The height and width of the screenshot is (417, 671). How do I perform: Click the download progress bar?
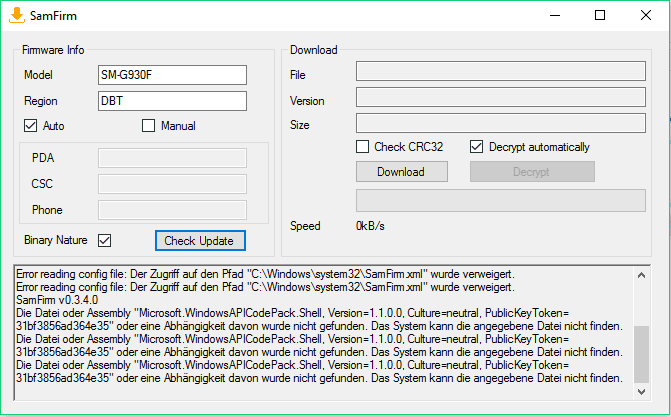[x=501, y=201]
